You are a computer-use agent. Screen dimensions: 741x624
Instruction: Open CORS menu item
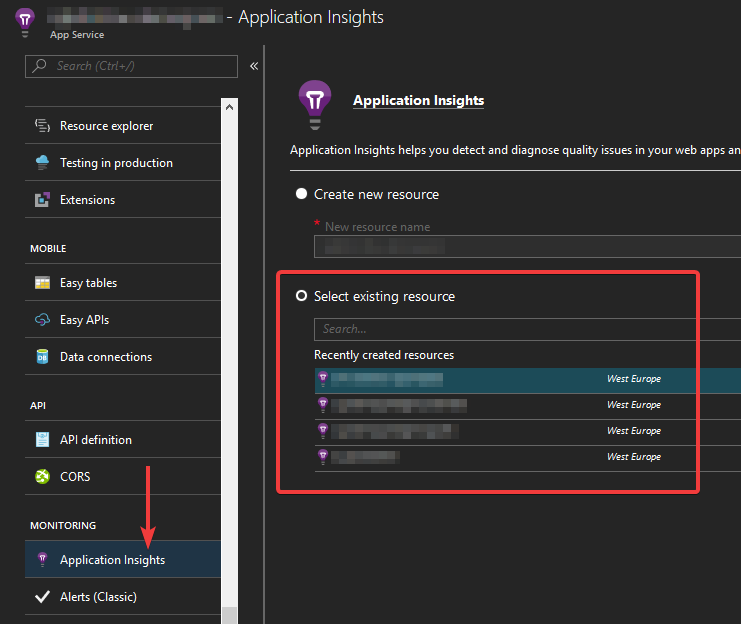[123, 477]
